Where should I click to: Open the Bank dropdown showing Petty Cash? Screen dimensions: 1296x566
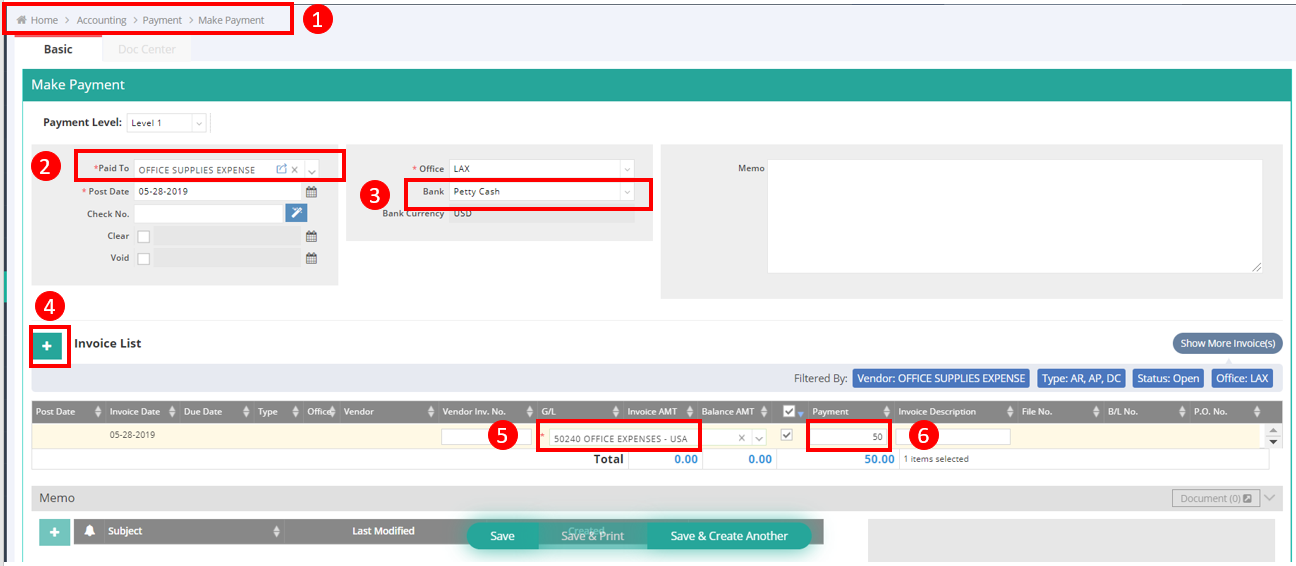626,192
